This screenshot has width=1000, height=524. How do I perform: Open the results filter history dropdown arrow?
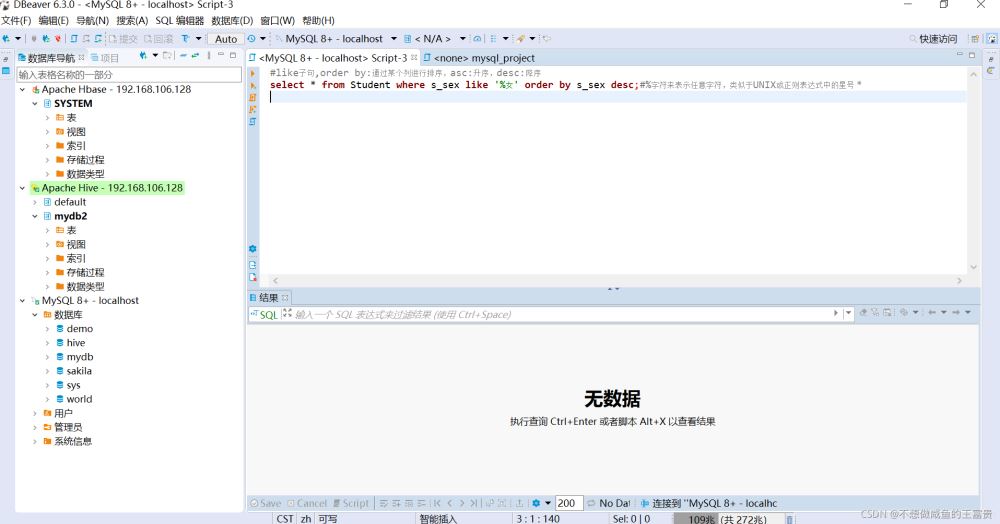pyautogui.click(x=848, y=313)
